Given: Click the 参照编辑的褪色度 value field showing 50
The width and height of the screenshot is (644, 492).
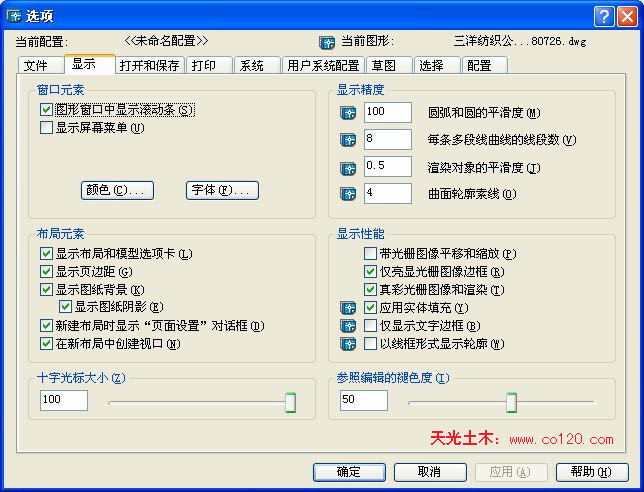Looking at the screenshot, I should [363, 400].
